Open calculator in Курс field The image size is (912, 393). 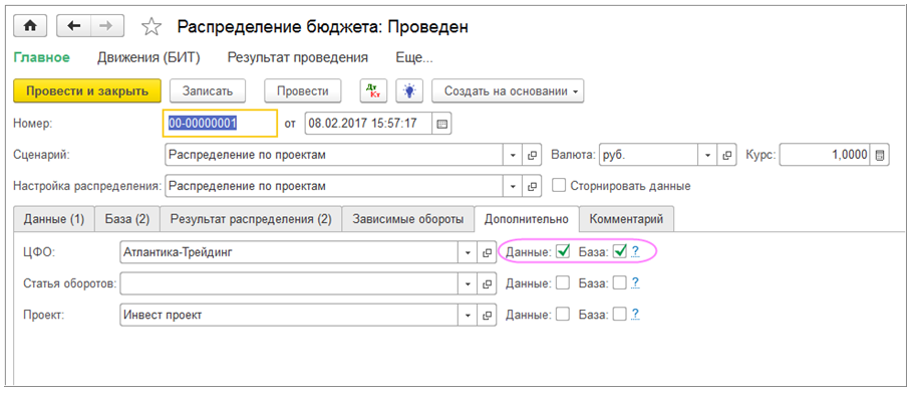[879, 155]
